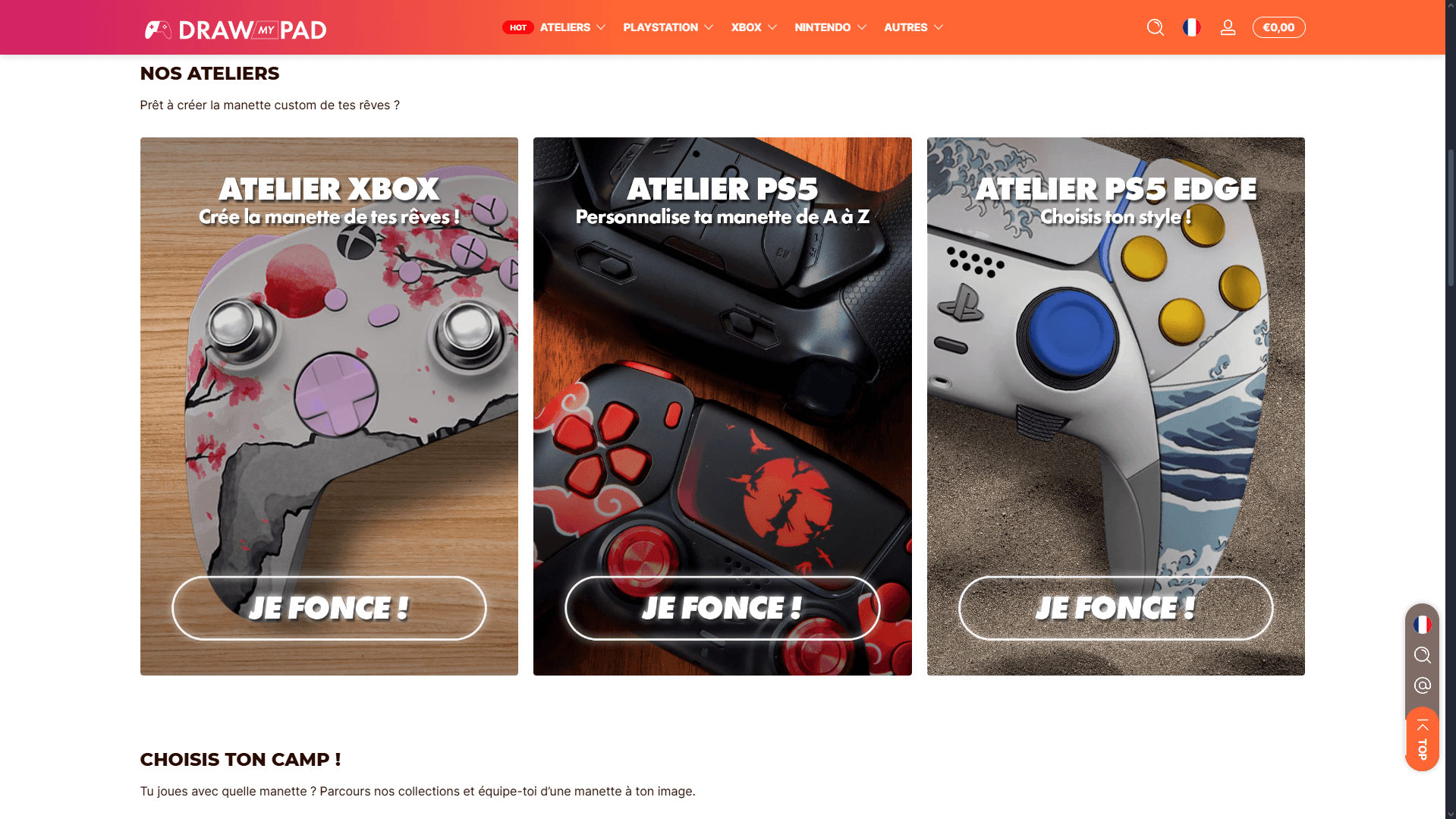
Task: Expand the AUTRES dropdown chevron
Action: (x=939, y=27)
